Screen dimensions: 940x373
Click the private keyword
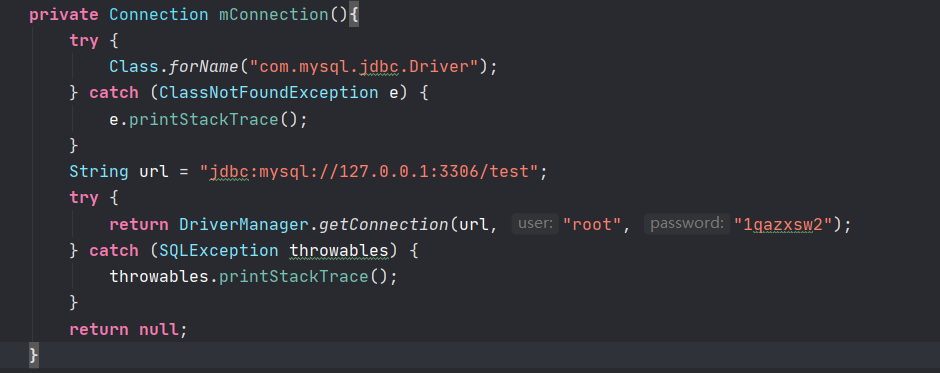(64, 14)
